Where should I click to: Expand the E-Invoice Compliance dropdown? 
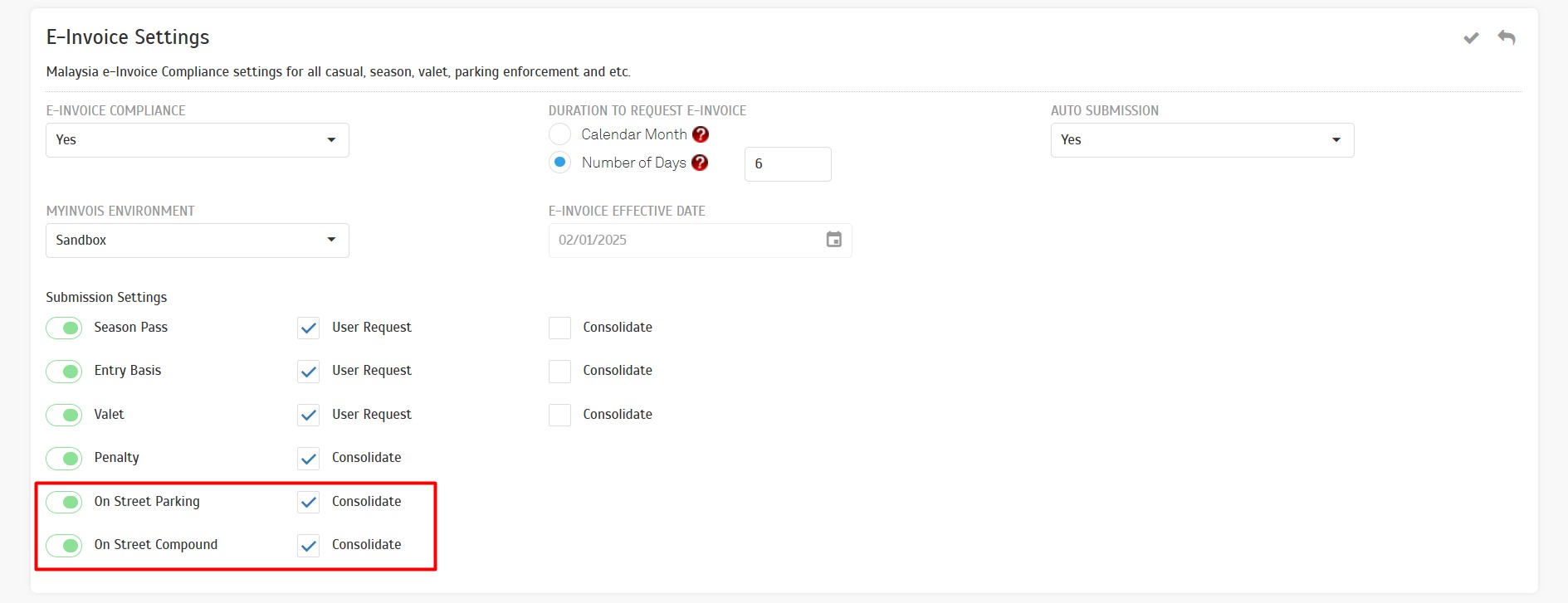click(198, 140)
